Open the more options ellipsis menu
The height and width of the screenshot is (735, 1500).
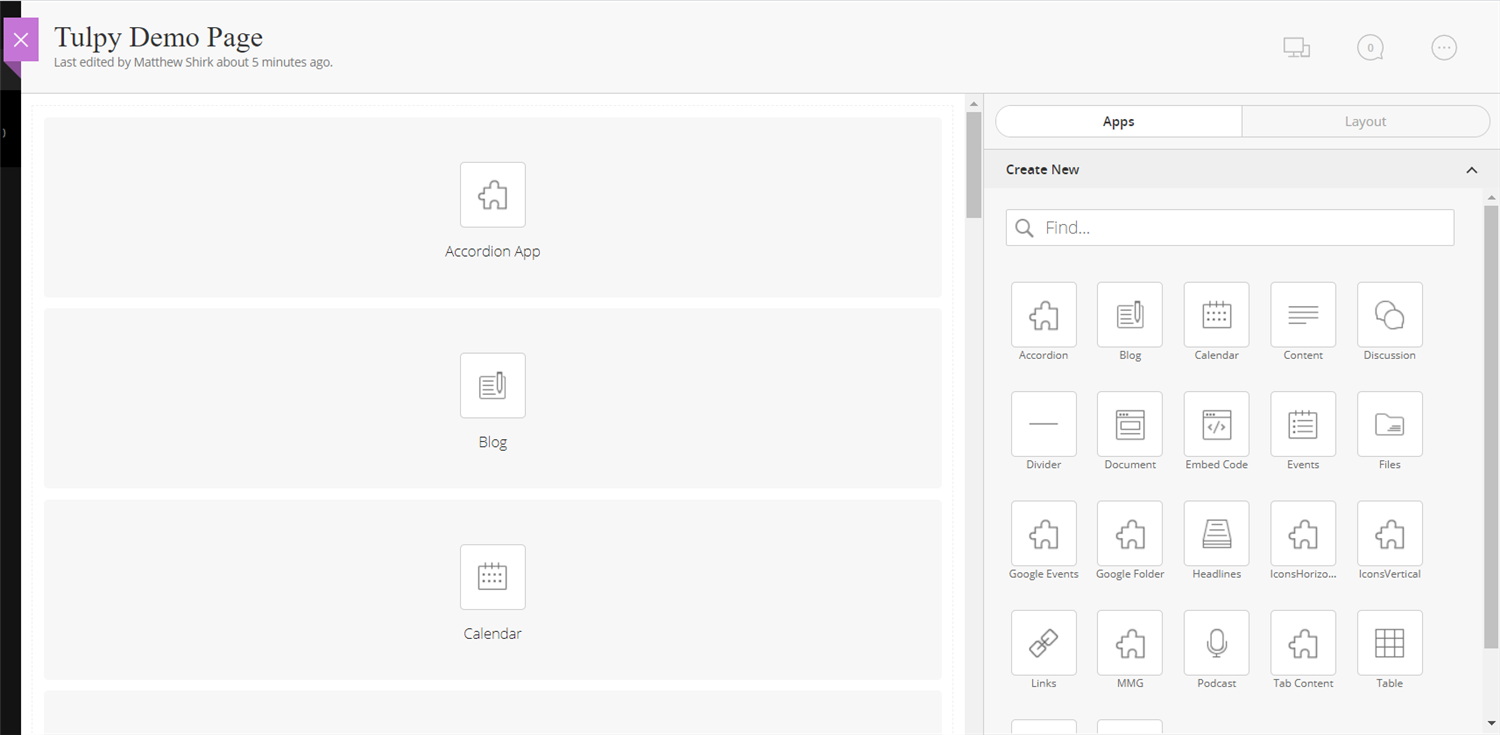pyautogui.click(x=1444, y=47)
